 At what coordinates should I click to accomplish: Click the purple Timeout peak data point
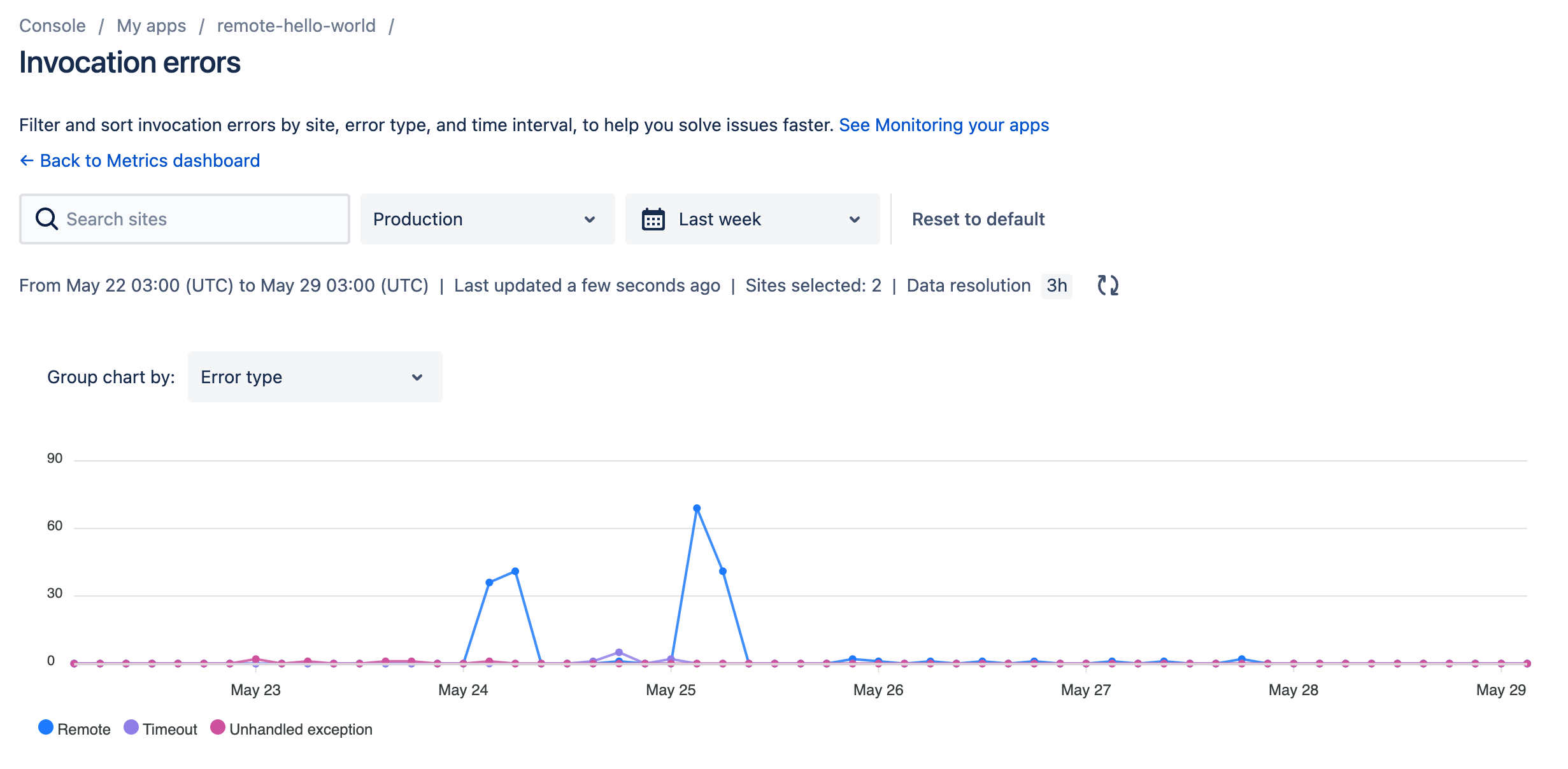(618, 652)
